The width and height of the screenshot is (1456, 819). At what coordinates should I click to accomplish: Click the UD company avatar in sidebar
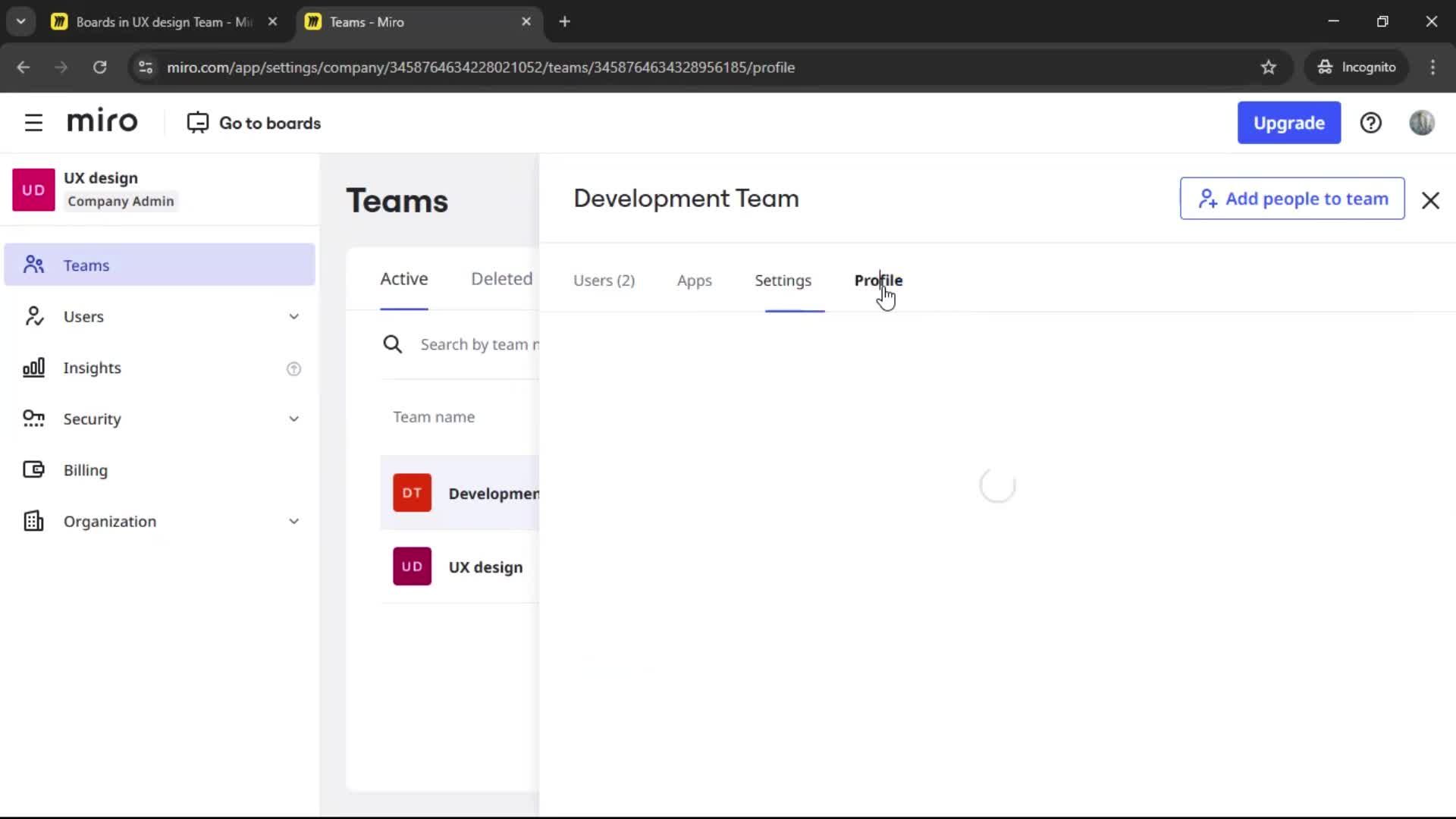pos(33,190)
